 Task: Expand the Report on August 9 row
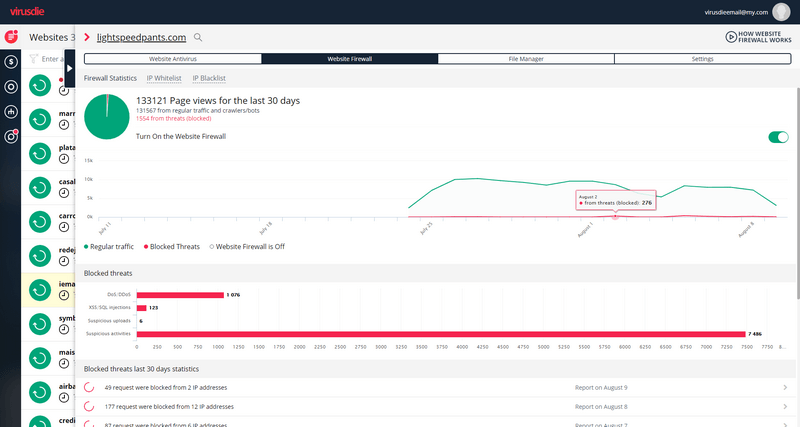point(785,387)
